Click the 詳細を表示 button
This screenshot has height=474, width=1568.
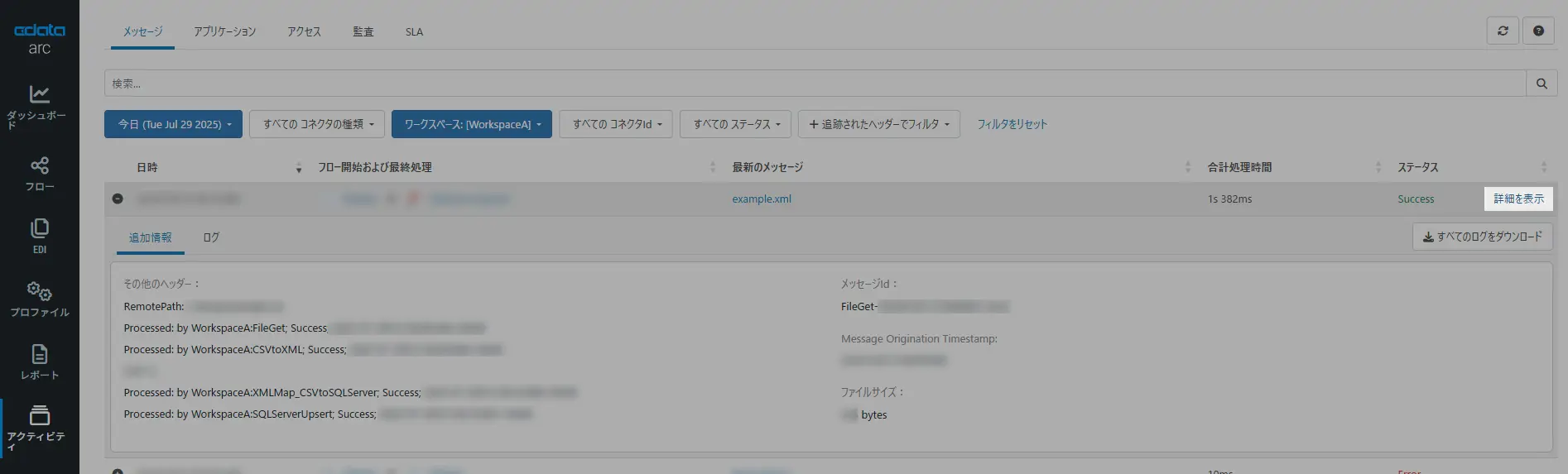[1518, 199]
